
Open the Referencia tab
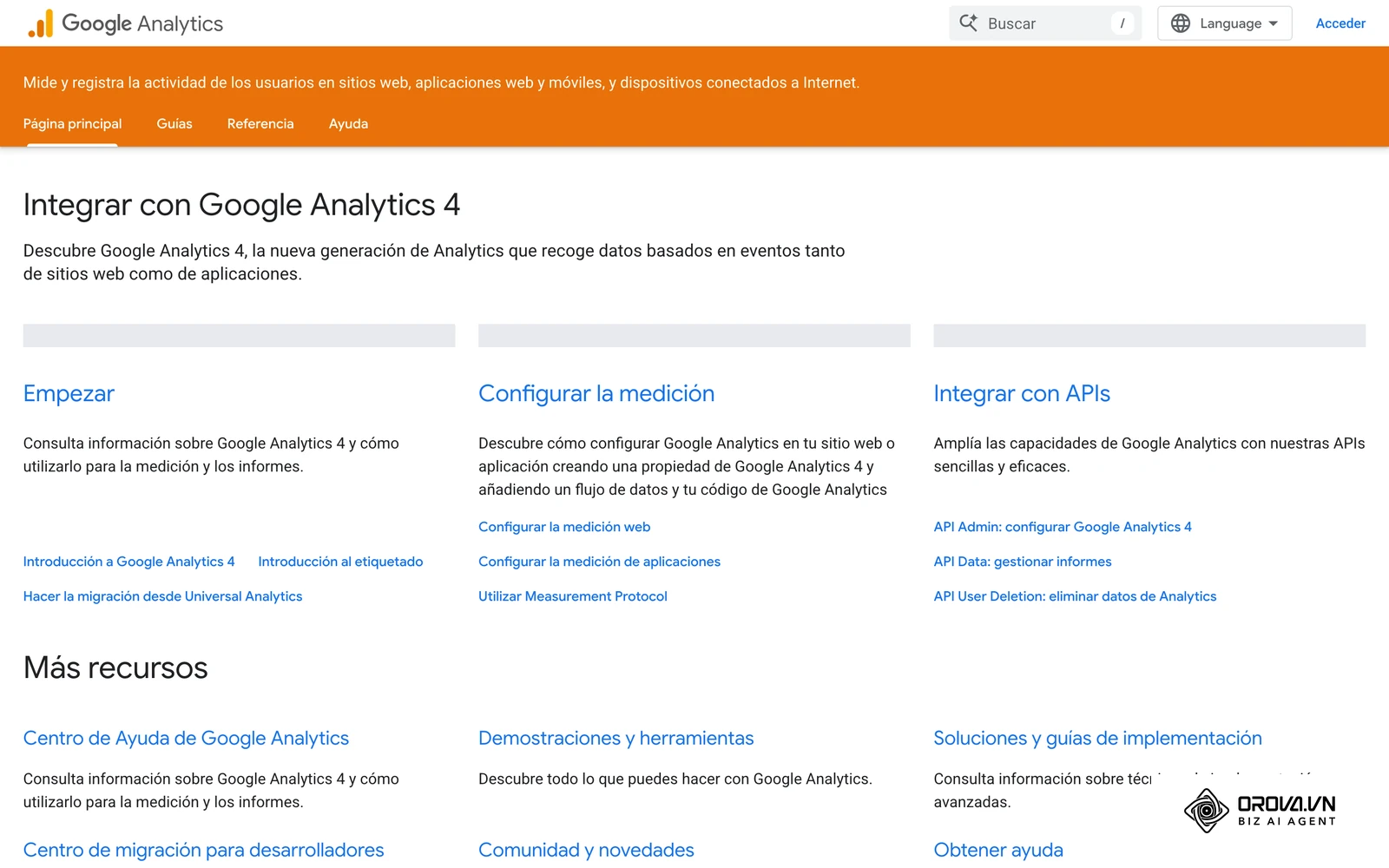pyautogui.click(x=260, y=124)
